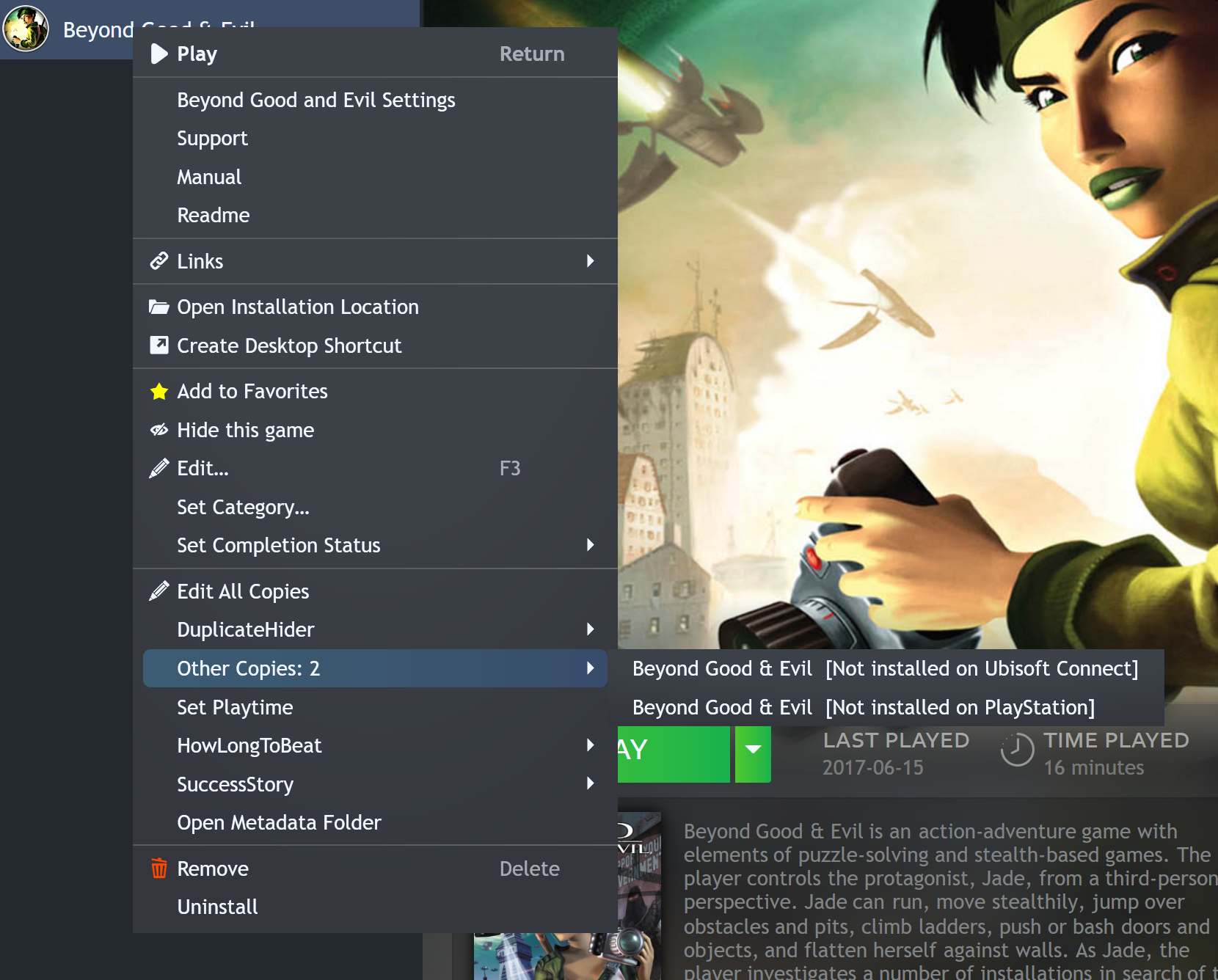The image size is (1218, 980).
Task: Click the green Play button on game page
Action: click(674, 754)
